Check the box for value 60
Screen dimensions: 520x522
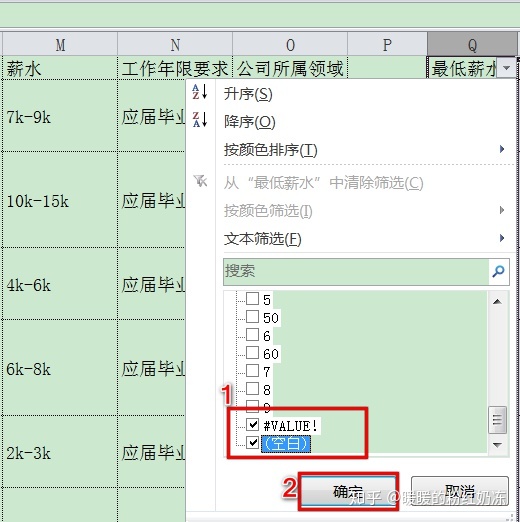[252, 352]
